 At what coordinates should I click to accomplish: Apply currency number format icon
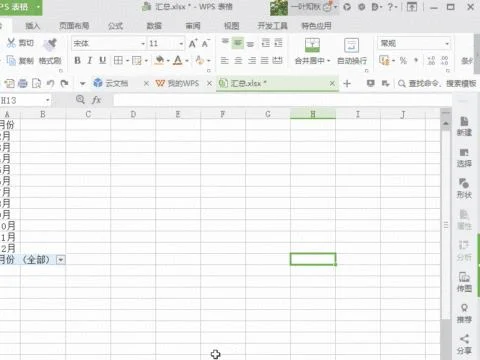pos(384,60)
